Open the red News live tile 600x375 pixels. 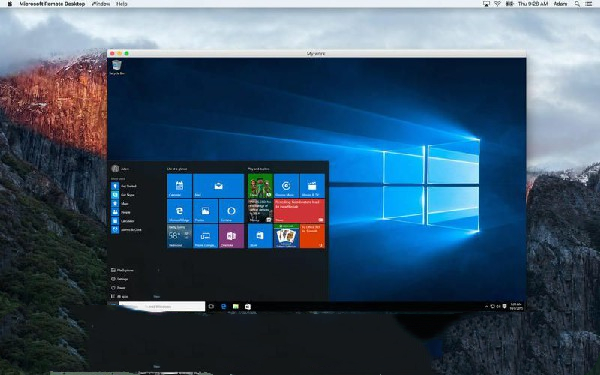pos(299,211)
